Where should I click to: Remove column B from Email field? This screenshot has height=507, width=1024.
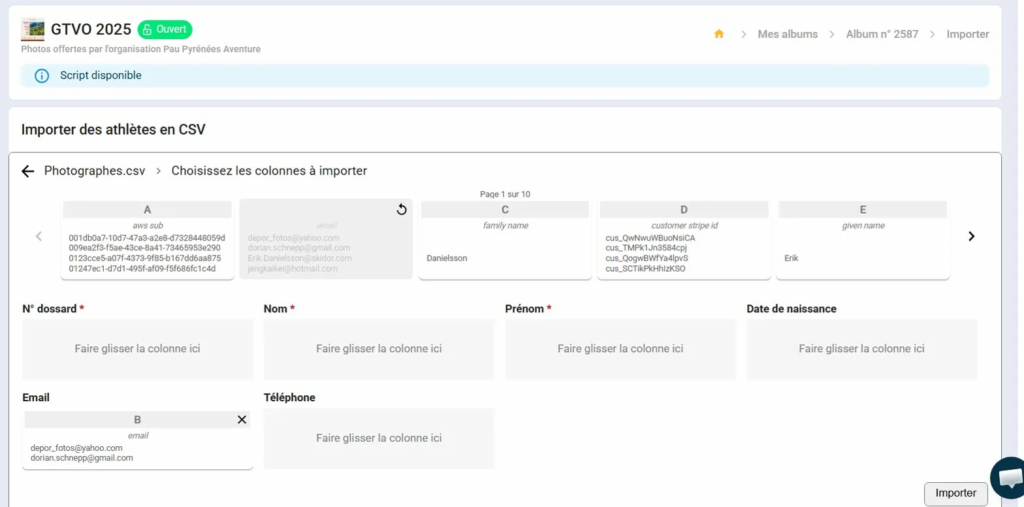point(241,420)
